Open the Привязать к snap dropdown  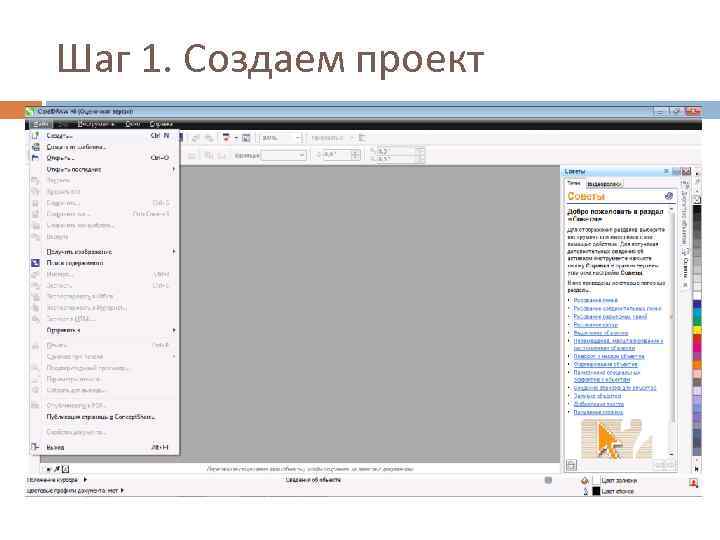pyautogui.click(x=333, y=138)
